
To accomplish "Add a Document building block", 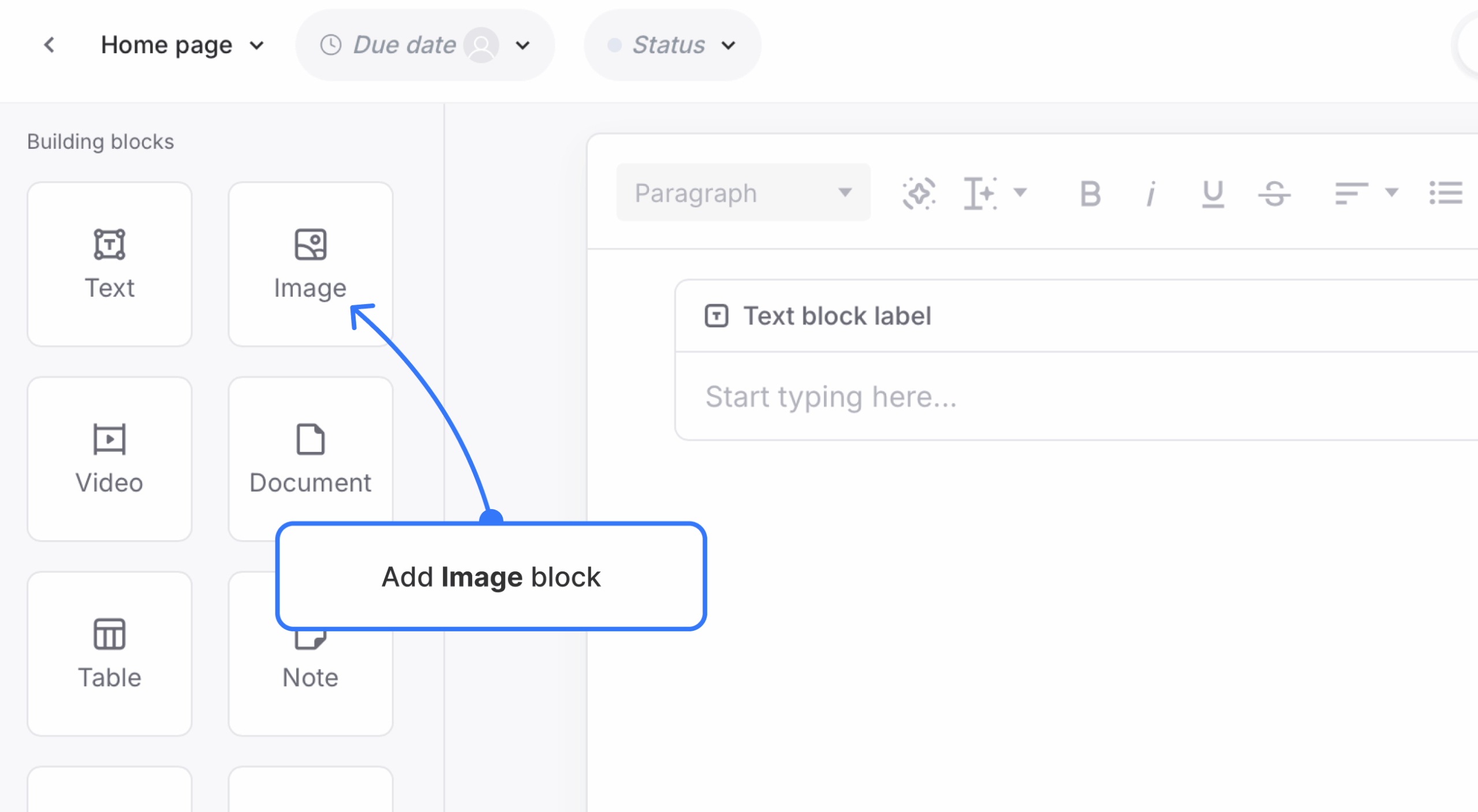I will coord(311,459).
